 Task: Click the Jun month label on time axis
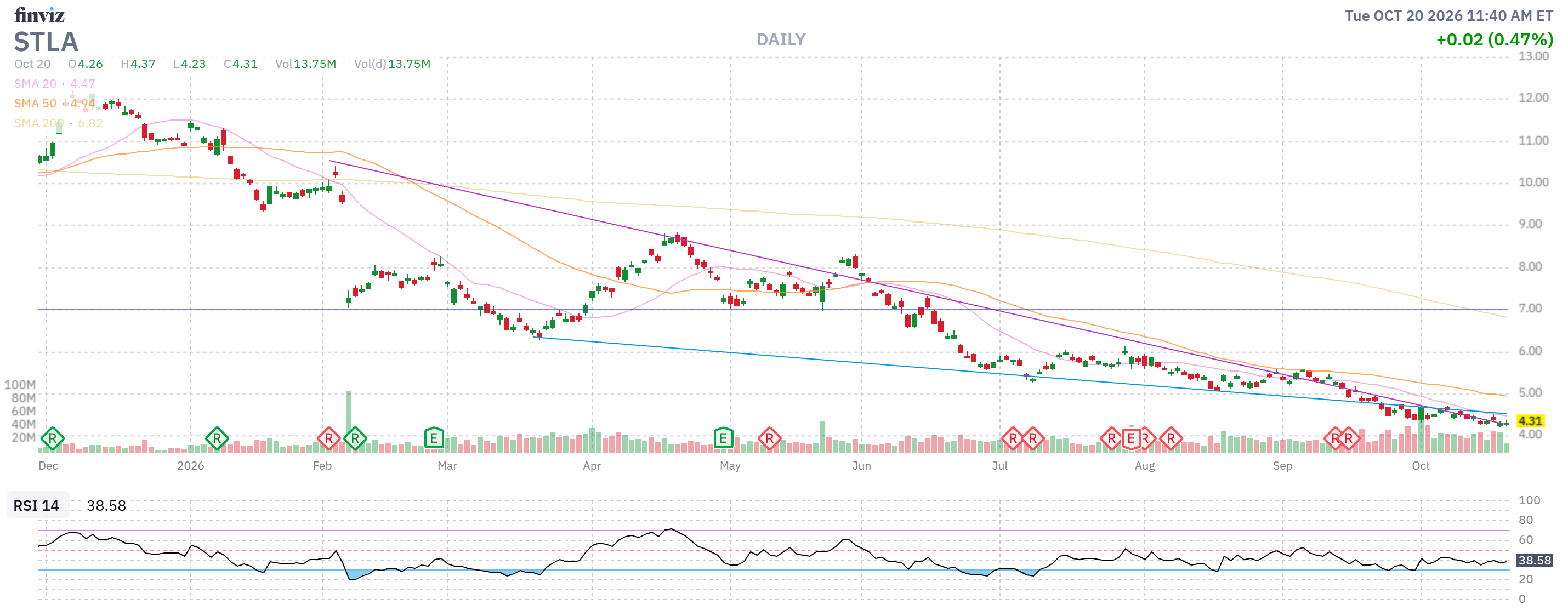pyautogui.click(x=861, y=466)
